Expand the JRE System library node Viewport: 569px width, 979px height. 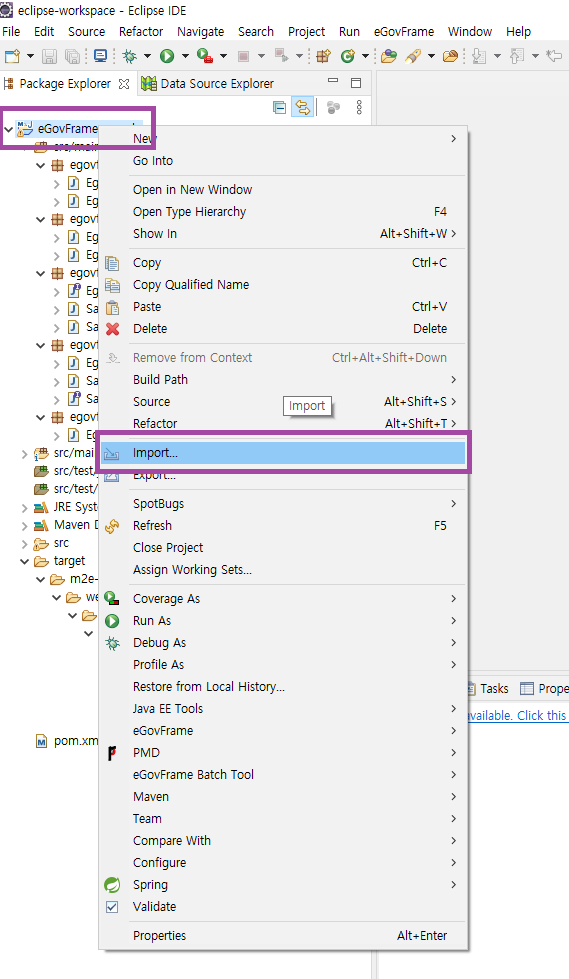pyautogui.click(x=24, y=508)
